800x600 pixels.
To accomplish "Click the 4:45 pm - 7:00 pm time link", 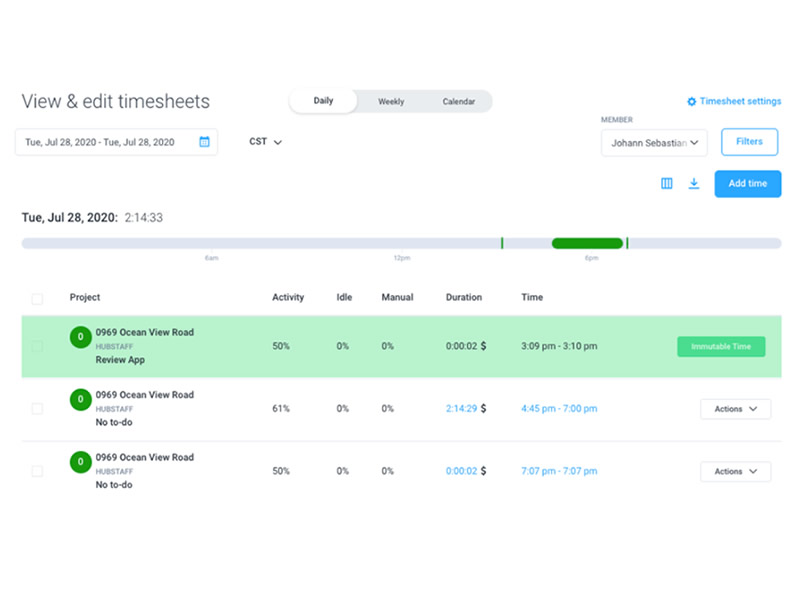I will (x=559, y=409).
